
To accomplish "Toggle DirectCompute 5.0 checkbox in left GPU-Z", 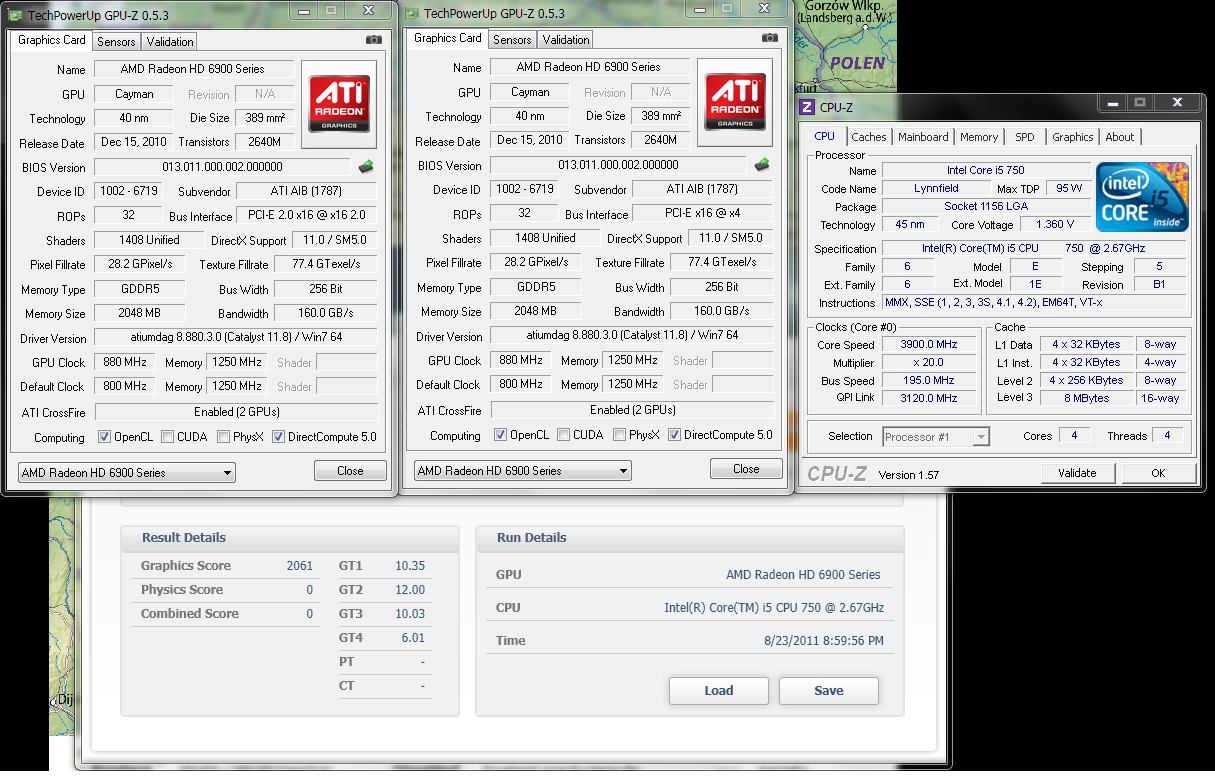I will pos(278,437).
